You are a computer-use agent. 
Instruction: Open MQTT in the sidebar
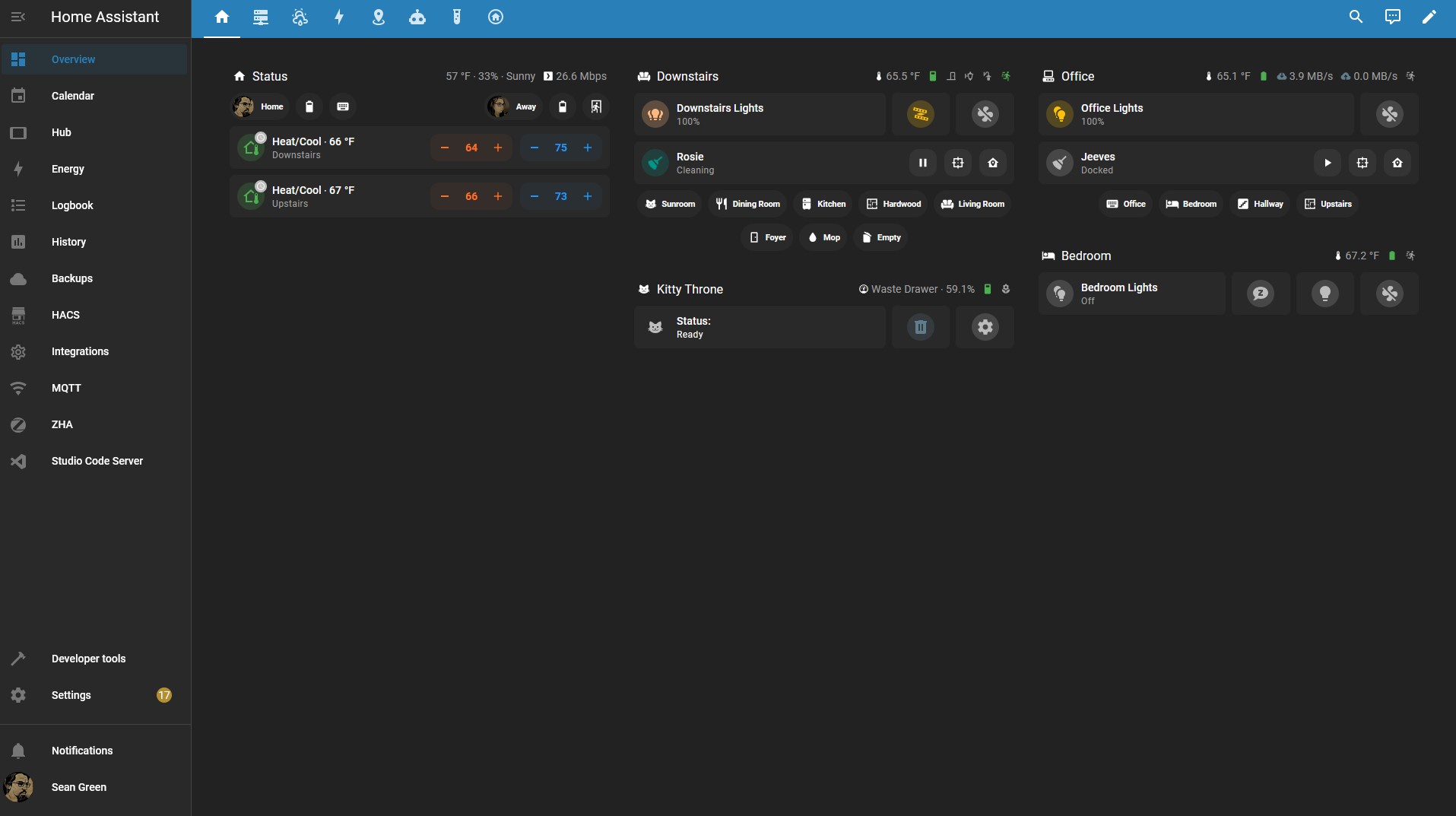pos(94,388)
